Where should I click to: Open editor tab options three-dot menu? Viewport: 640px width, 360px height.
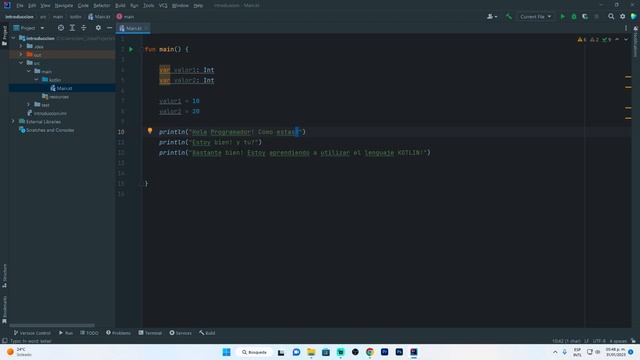(x=626, y=28)
